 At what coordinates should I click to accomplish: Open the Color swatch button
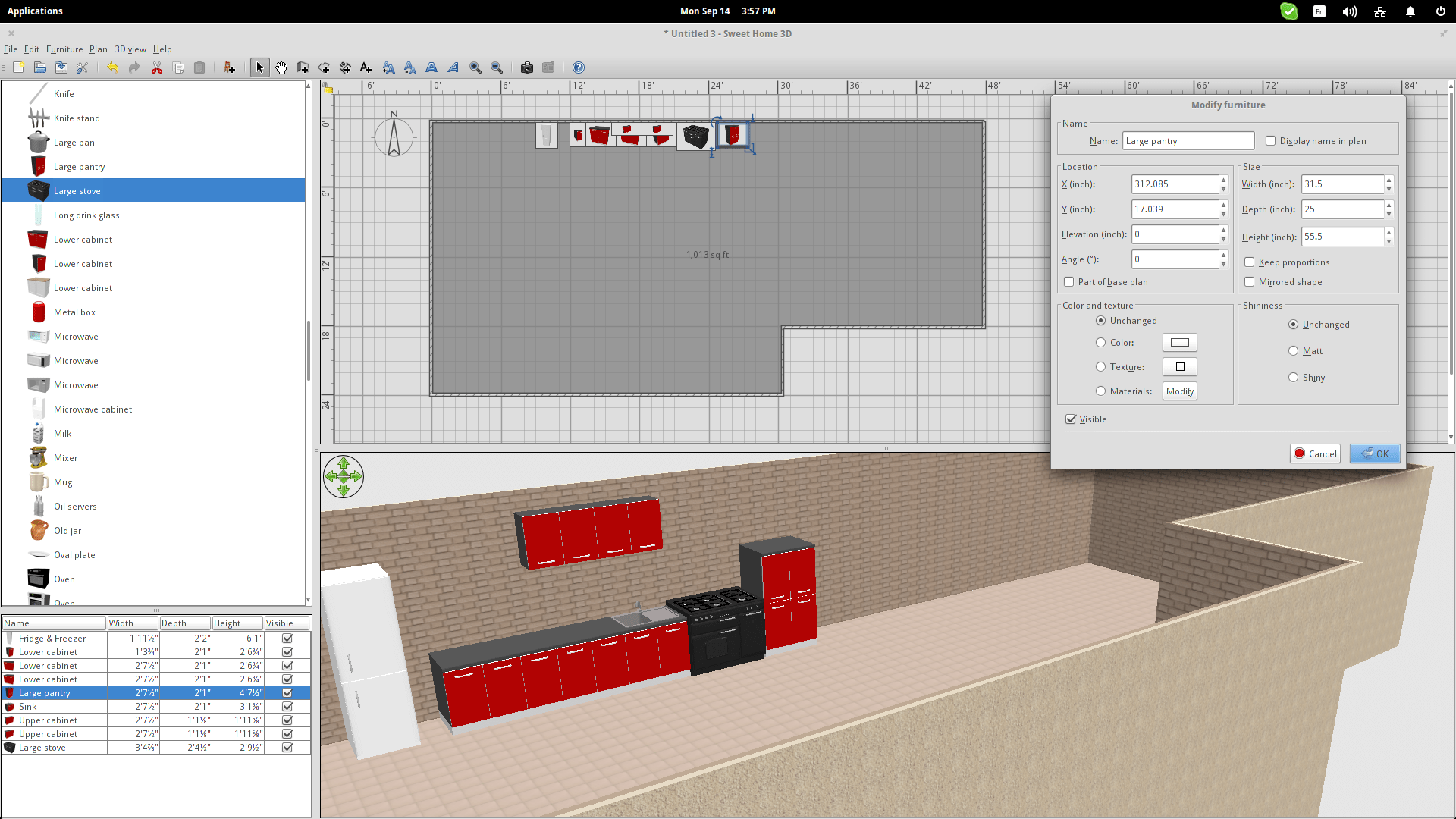1179,343
